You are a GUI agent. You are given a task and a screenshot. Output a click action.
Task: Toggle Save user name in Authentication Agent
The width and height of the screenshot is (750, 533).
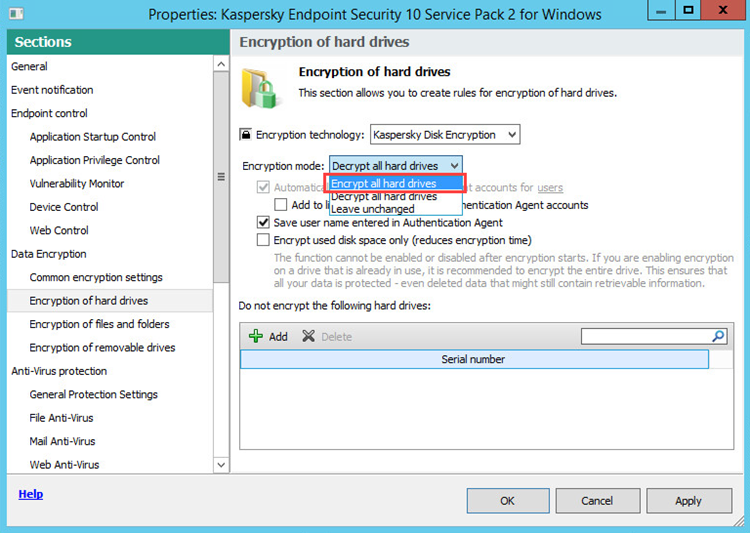pyautogui.click(x=263, y=222)
